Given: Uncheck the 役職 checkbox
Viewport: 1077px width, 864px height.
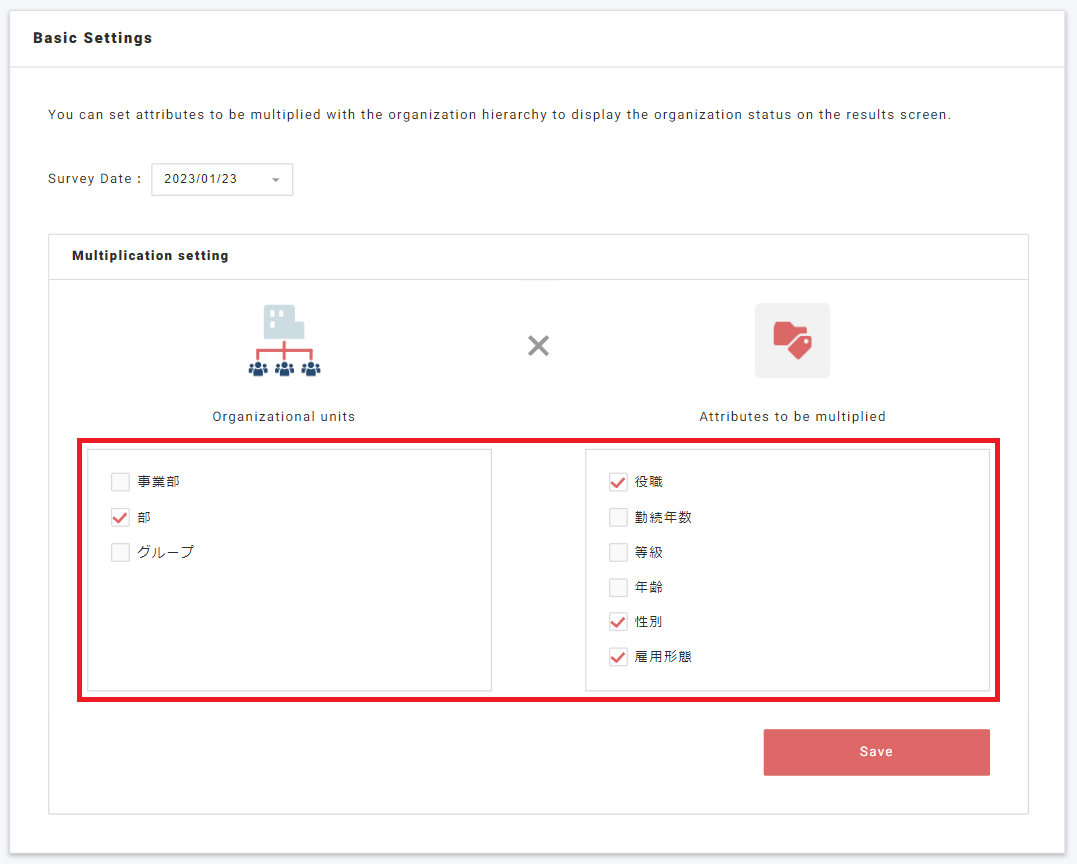Looking at the screenshot, I should click(618, 482).
